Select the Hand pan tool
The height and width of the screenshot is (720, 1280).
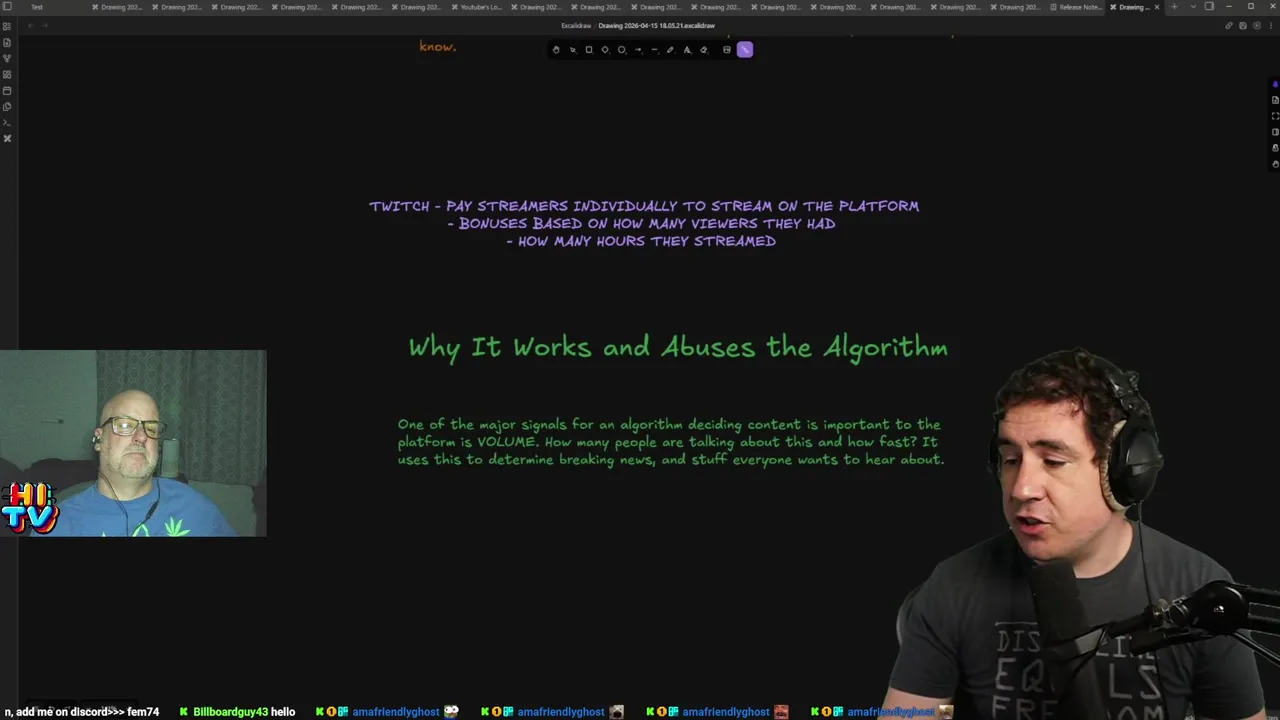[x=556, y=50]
